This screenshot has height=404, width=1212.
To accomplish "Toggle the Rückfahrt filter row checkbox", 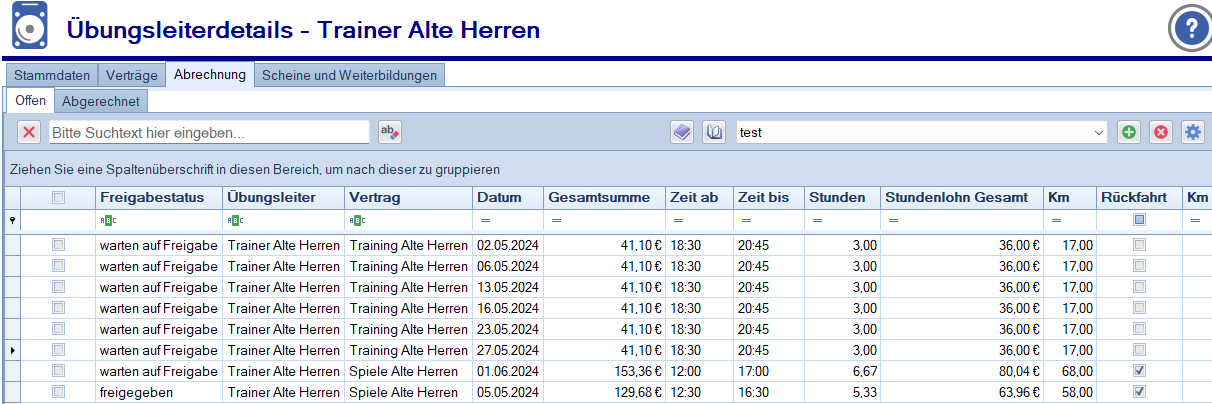I will click(x=1139, y=220).
